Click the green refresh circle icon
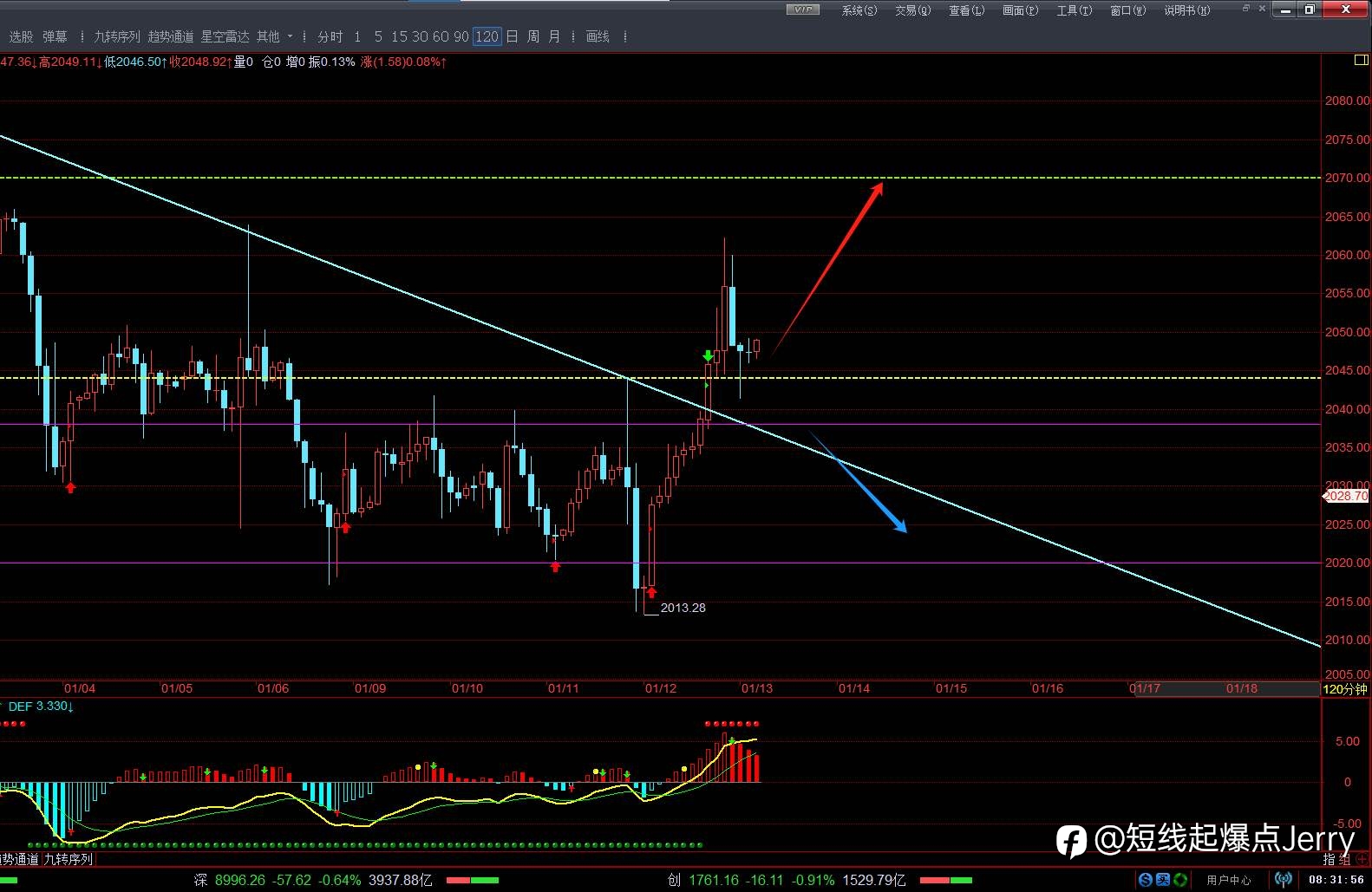Viewport: 1372px width, 892px height. click(x=1180, y=880)
